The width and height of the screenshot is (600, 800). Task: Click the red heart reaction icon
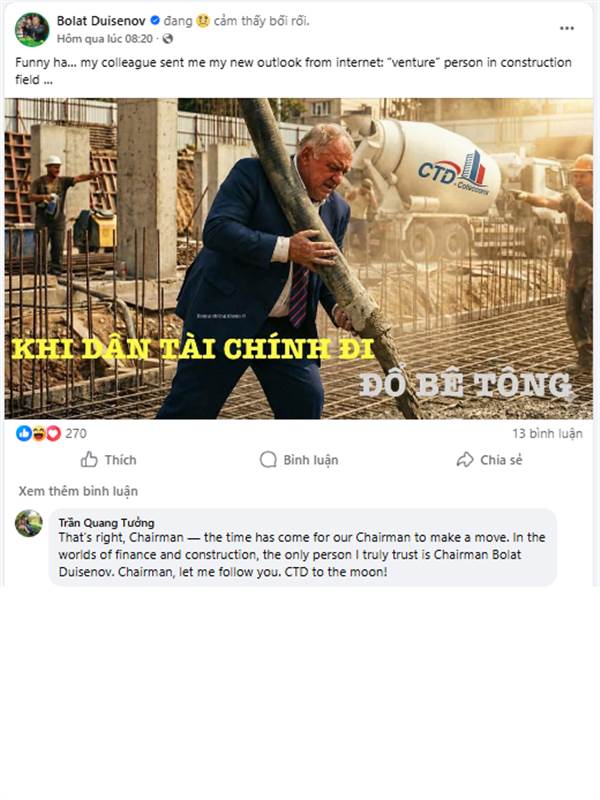pyautogui.click(x=53, y=434)
